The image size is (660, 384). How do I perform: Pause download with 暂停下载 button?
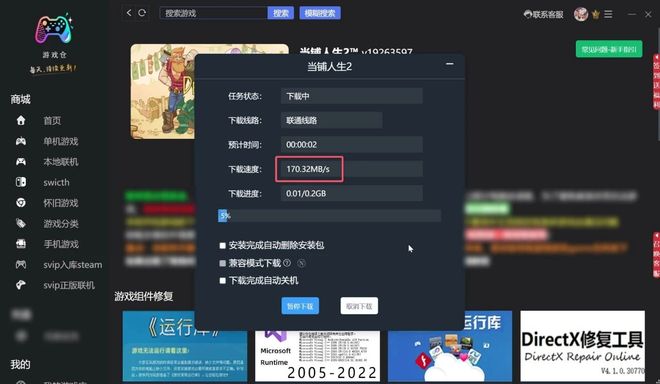[x=300, y=306]
